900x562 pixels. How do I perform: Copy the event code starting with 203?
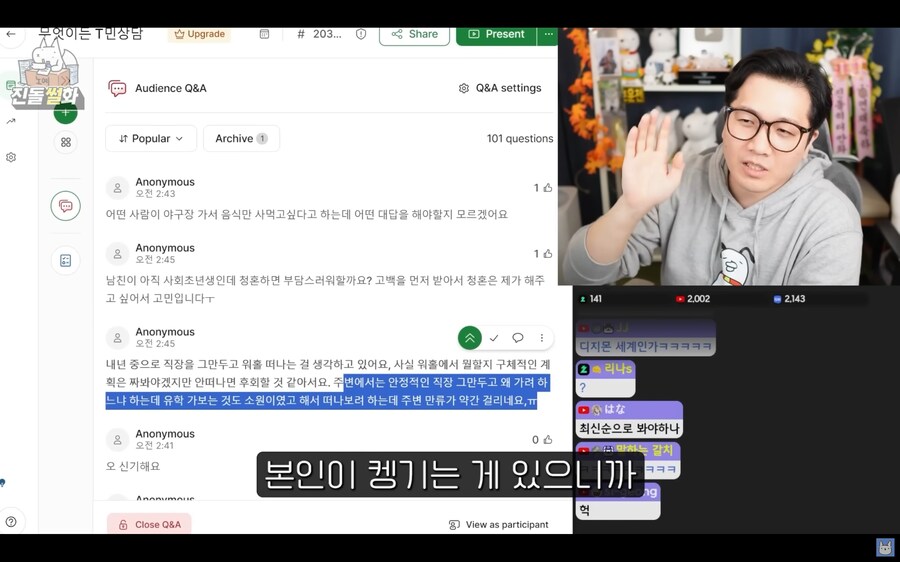pos(320,34)
